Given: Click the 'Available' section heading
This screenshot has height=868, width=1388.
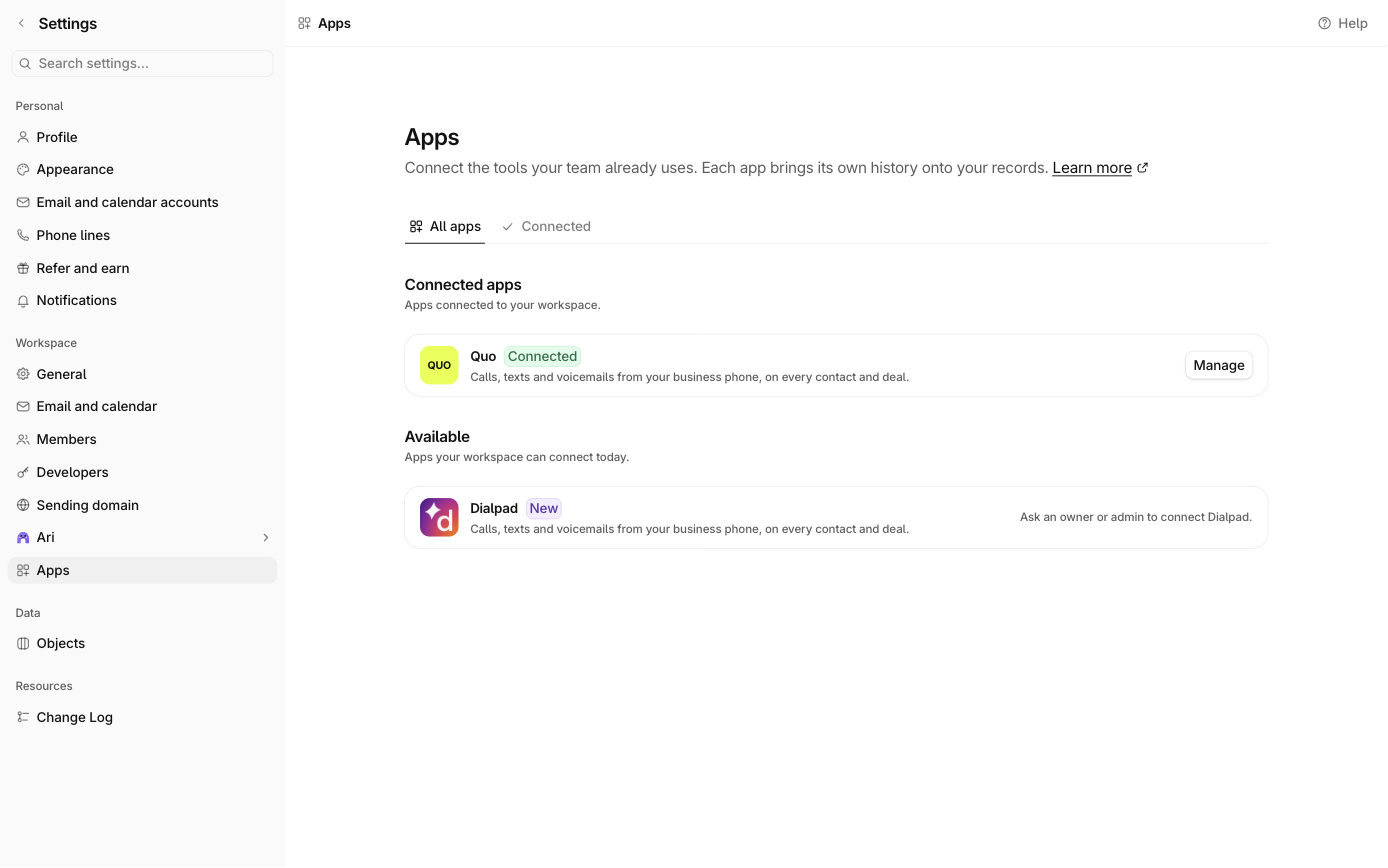Looking at the screenshot, I should click(x=437, y=437).
